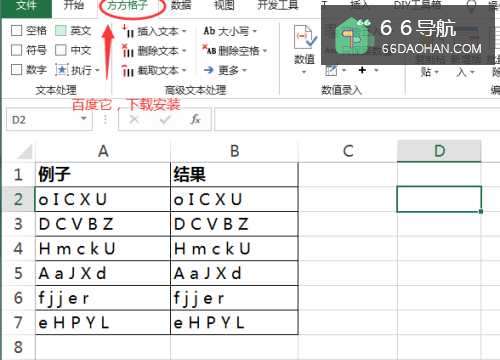Click the pencil-edit icon in 数值录入 group

coord(331,70)
